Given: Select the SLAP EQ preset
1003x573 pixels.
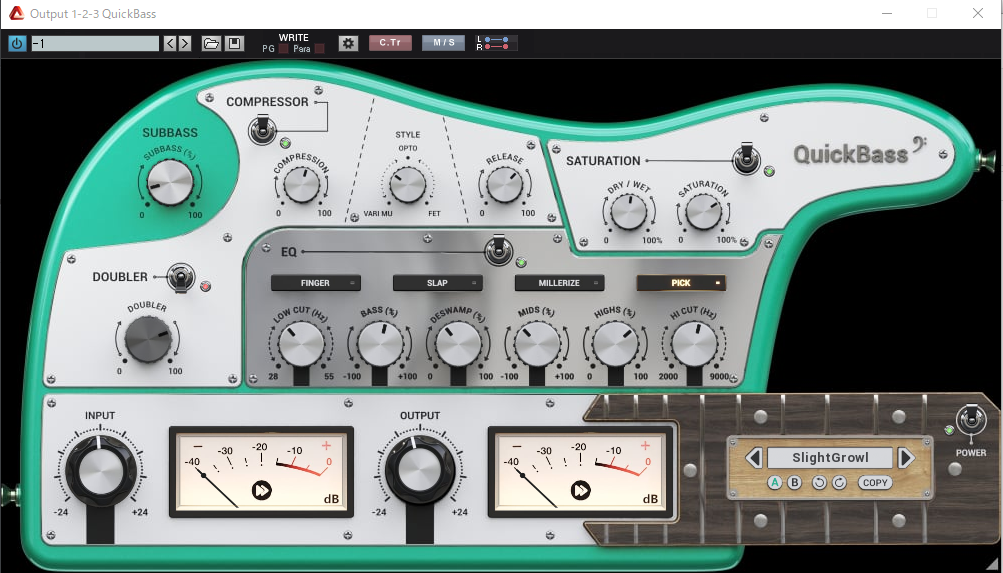Looking at the screenshot, I should (x=438, y=283).
